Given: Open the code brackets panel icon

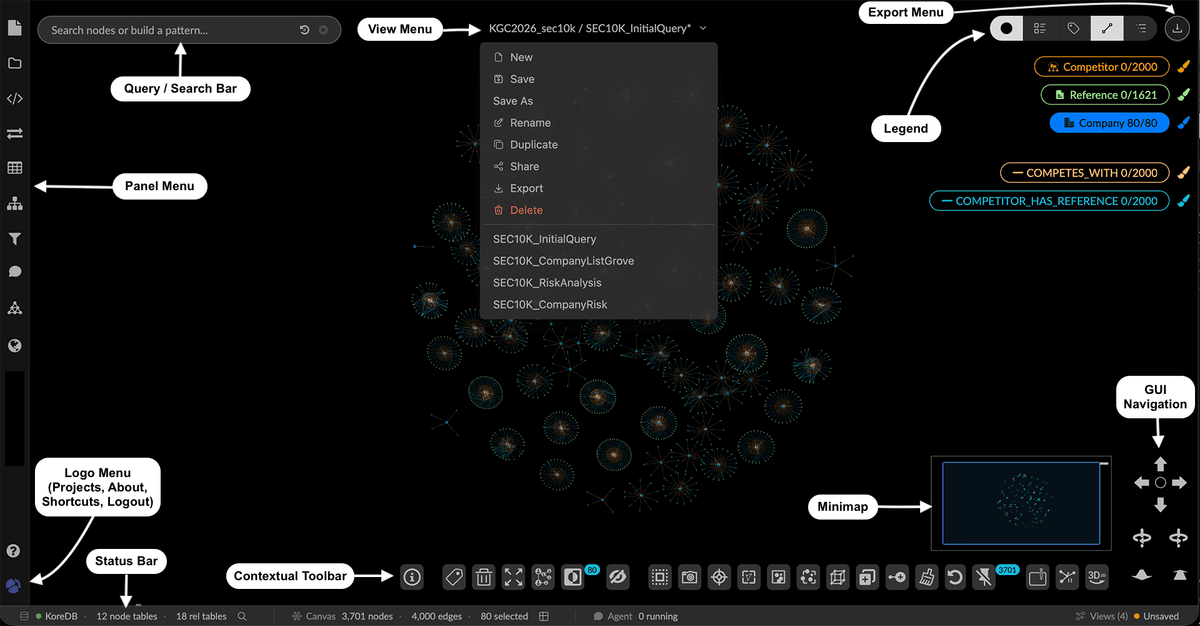Looking at the screenshot, I should coord(15,98).
